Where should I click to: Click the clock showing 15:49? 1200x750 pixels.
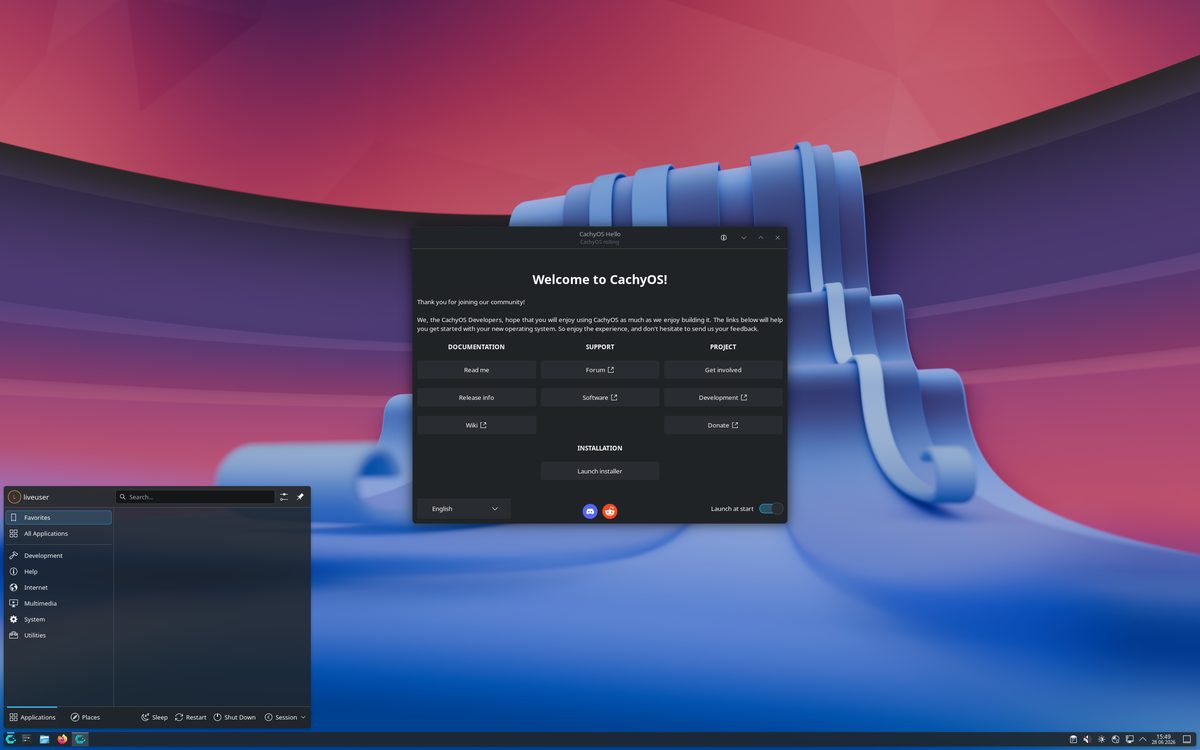tap(1164, 737)
